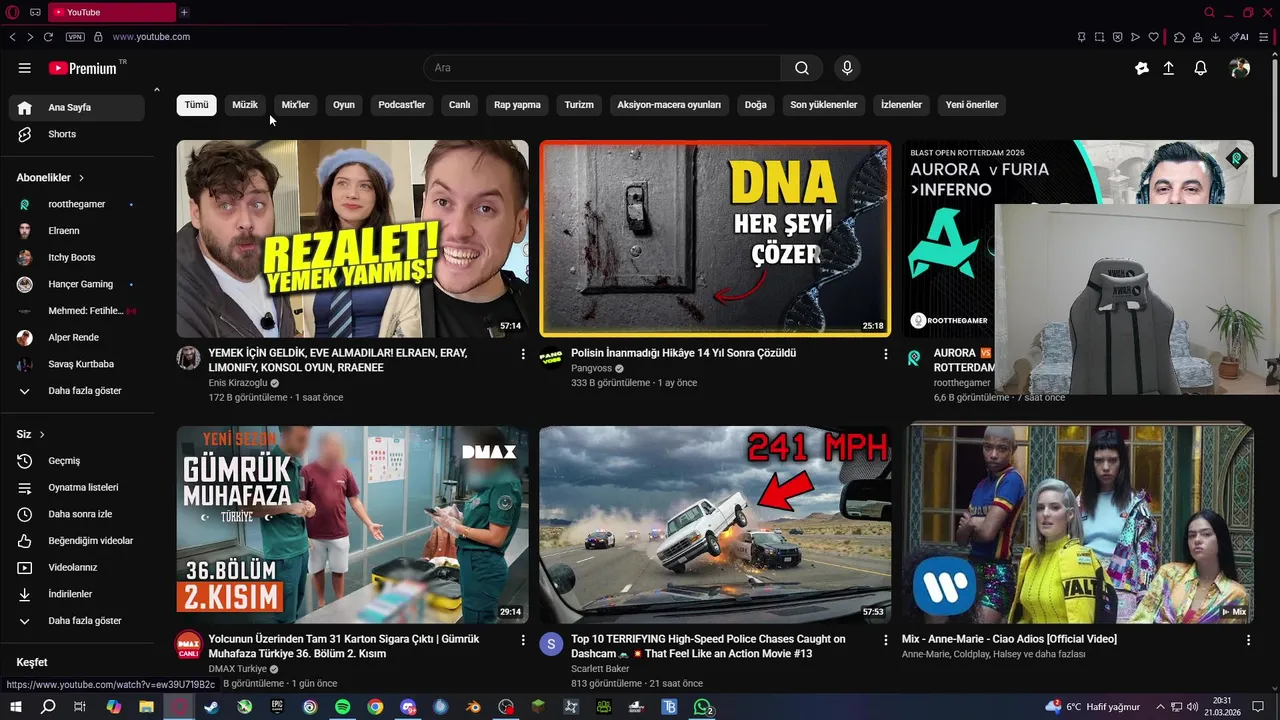This screenshot has width=1280, height=720.
Task: Open options for Anne-Marie Mix card
Action: [x=1248, y=640]
